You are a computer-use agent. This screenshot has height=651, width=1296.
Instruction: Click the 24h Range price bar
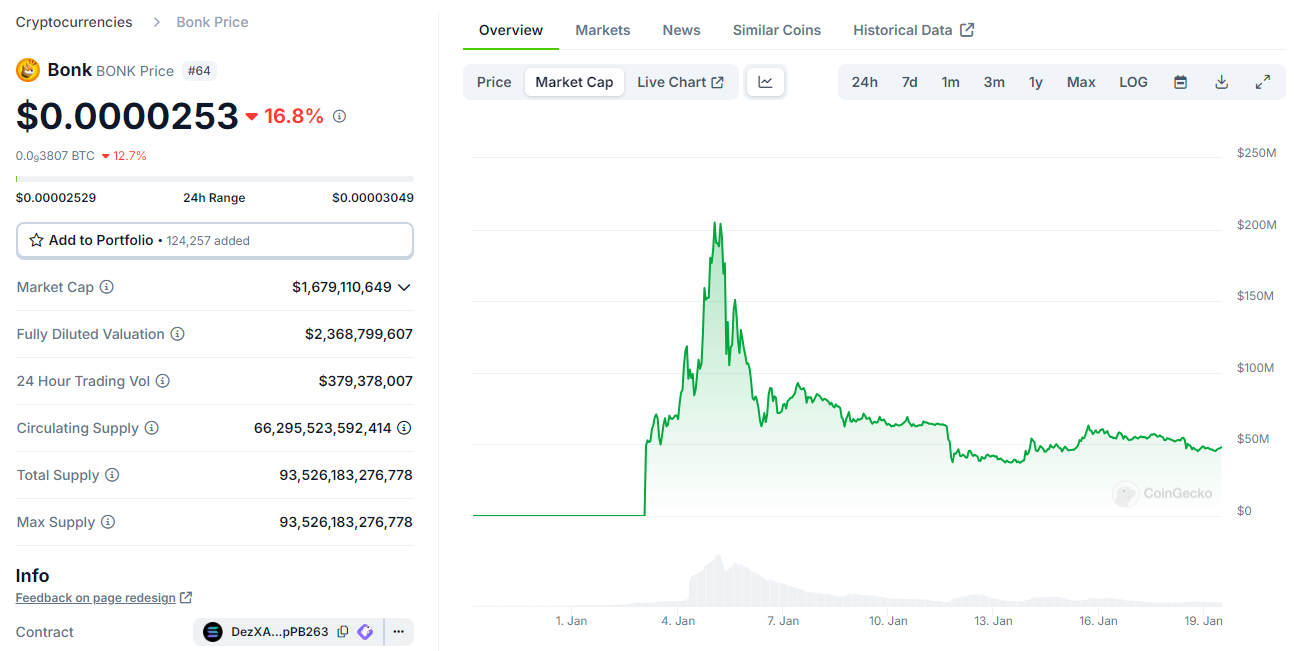[x=215, y=179]
